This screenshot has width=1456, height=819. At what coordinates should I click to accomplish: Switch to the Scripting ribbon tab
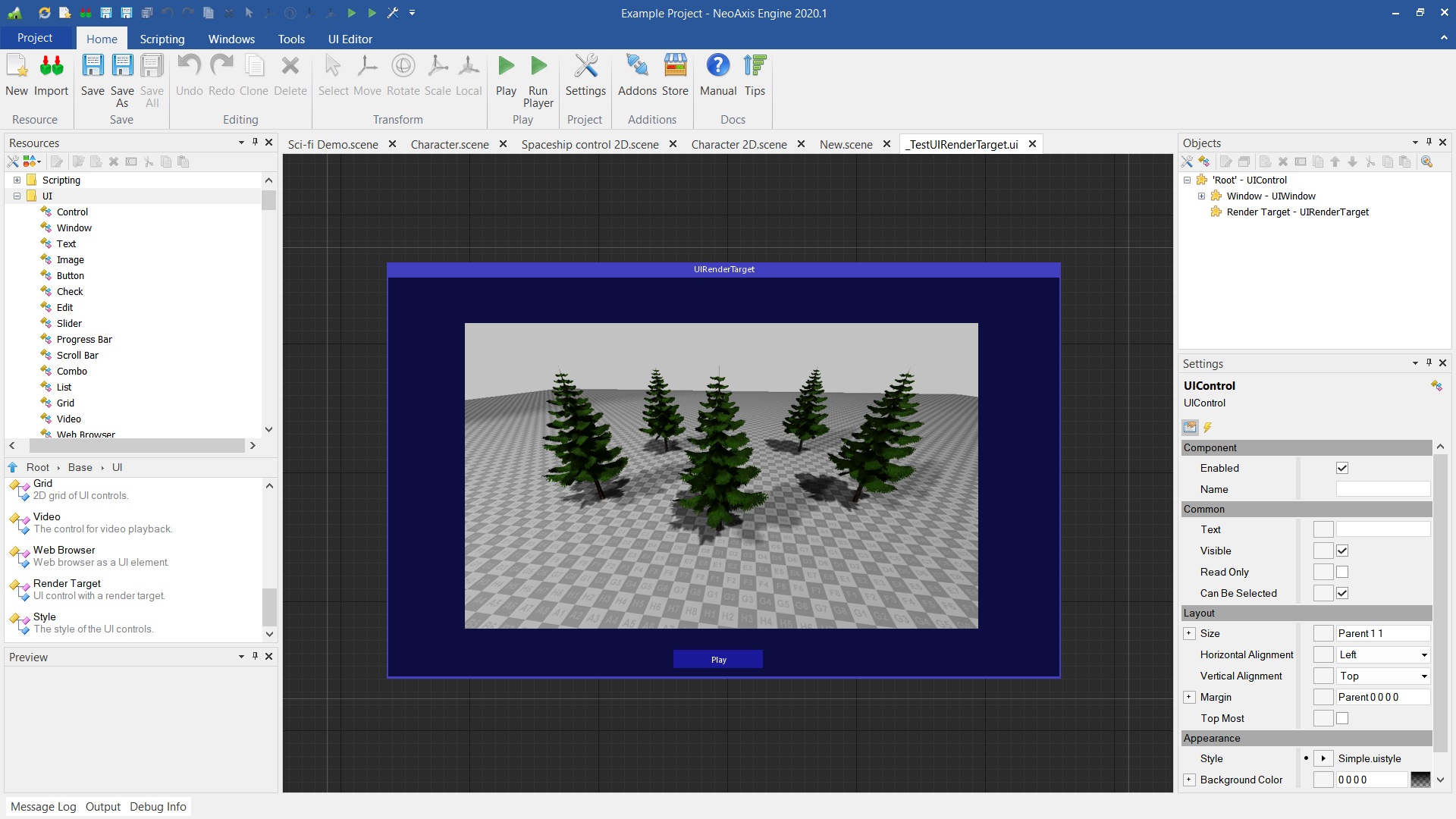[x=162, y=39]
